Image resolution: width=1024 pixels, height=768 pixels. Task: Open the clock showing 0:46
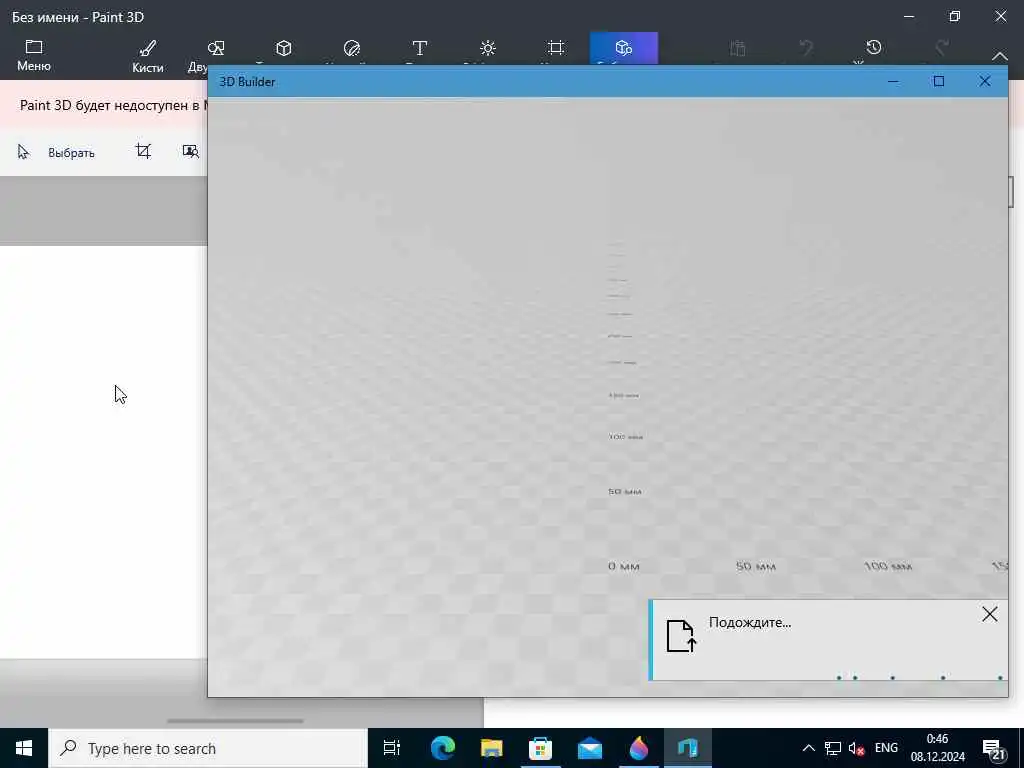[938, 748]
